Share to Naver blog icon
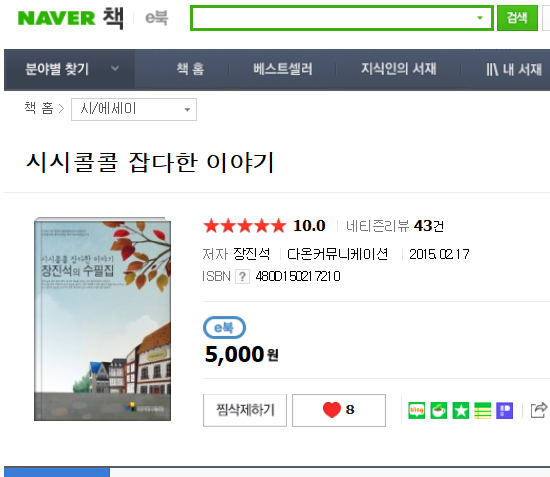This screenshot has height=477, width=550. tap(417, 411)
